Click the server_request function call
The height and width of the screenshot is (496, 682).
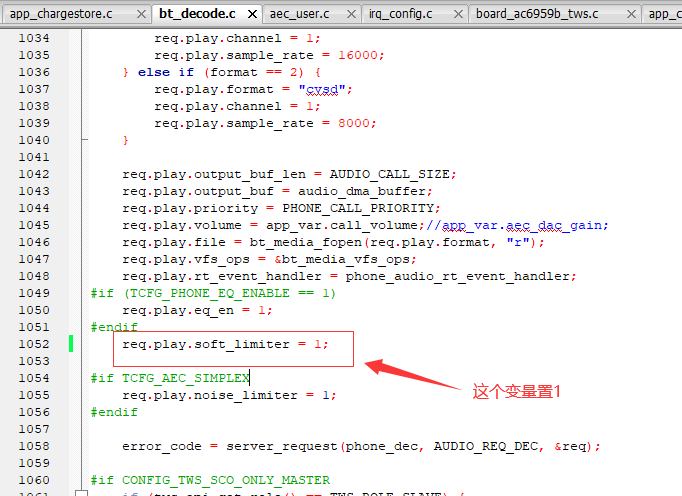point(281,446)
